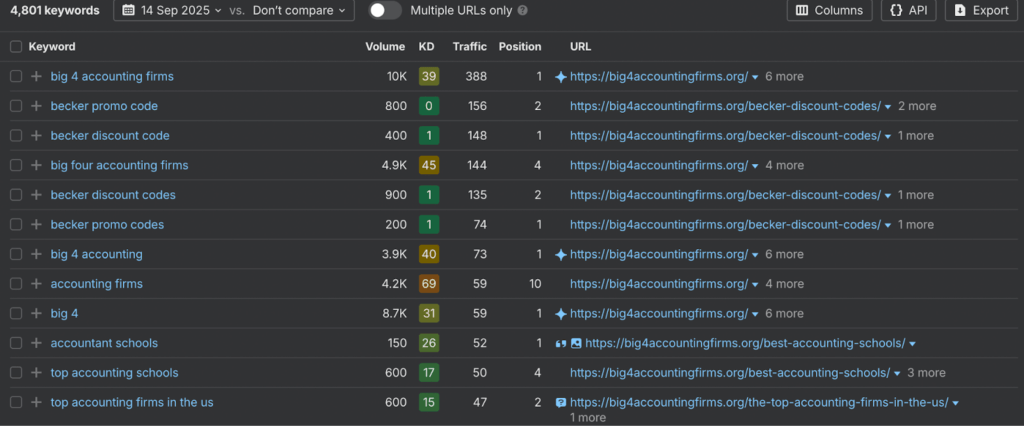Enable the "Multiple URLs only" toggle
This screenshot has width=1024, height=426.
click(x=385, y=10)
